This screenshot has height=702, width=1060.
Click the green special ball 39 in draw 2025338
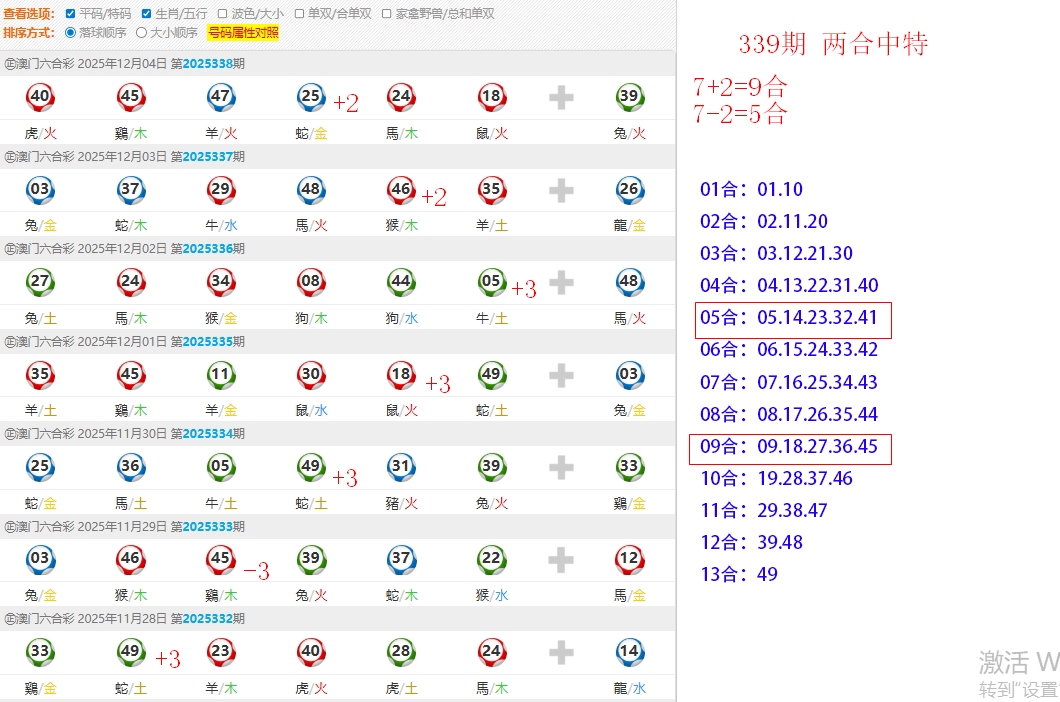(629, 97)
